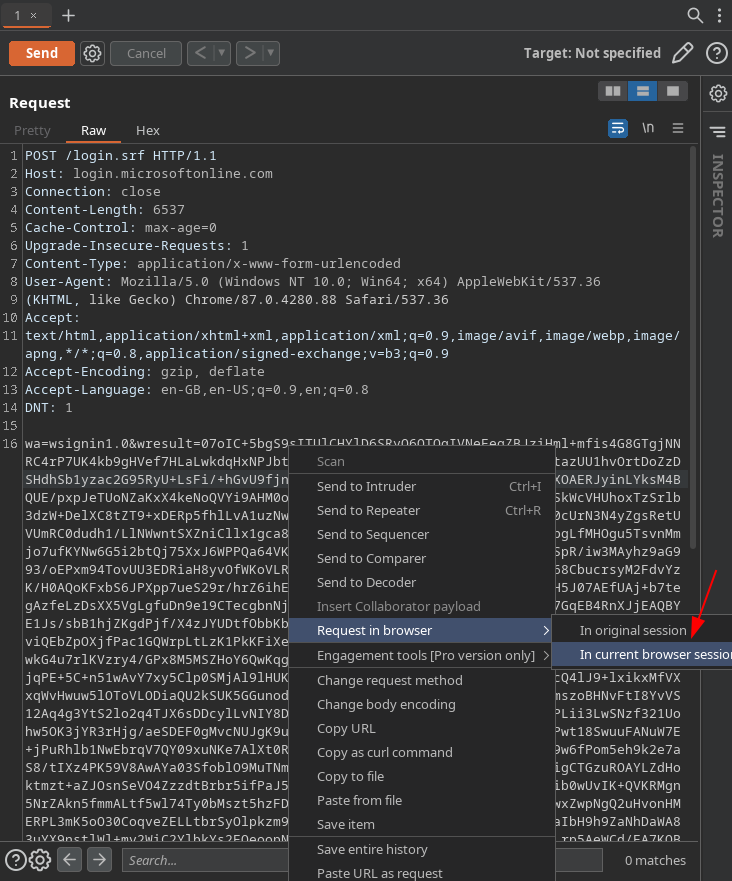Open search settings gear at bottom left
The image size is (732, 881).
pos(40,860)
